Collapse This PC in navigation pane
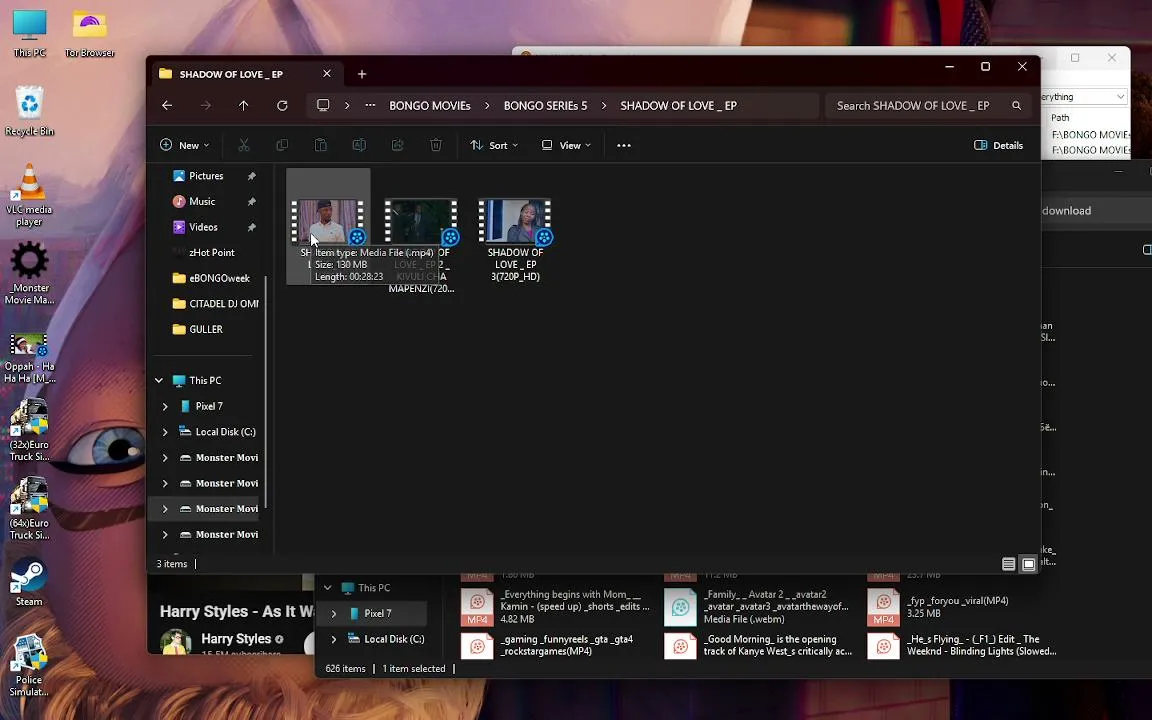This screenshot has height=720, width=1152. click(x=159, y=381)
